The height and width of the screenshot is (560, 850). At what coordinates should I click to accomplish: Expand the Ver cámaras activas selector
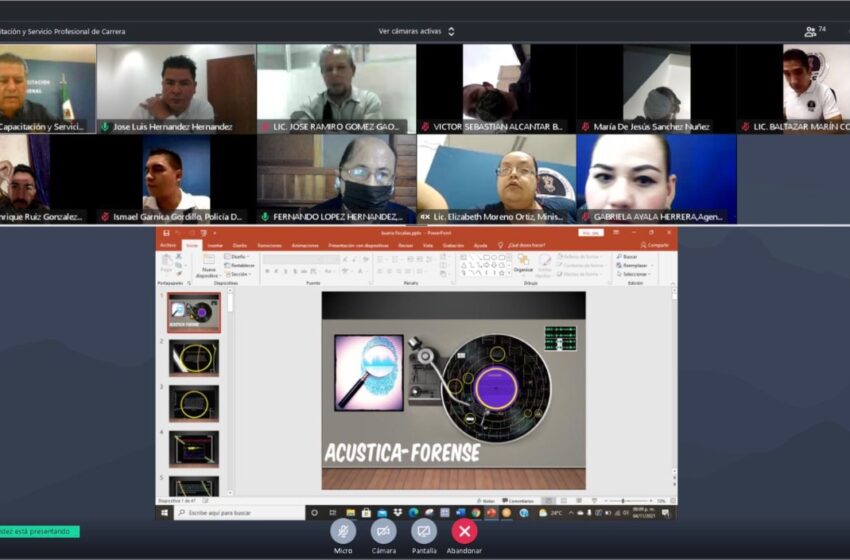(417, 31)
